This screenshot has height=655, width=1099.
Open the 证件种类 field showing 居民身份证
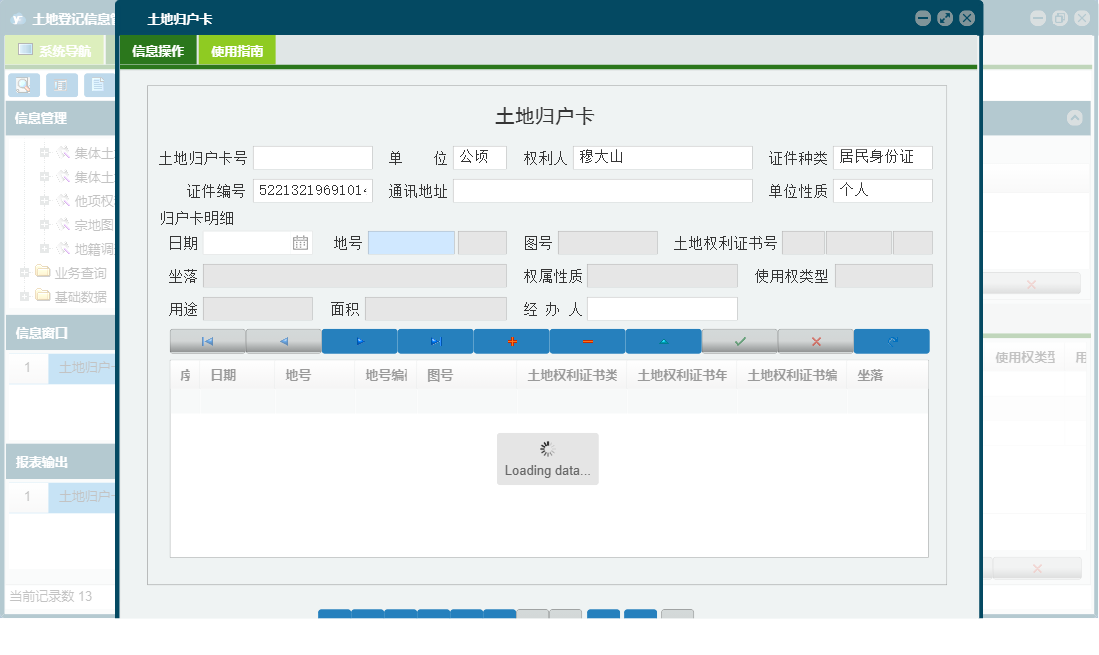[883, 158]
